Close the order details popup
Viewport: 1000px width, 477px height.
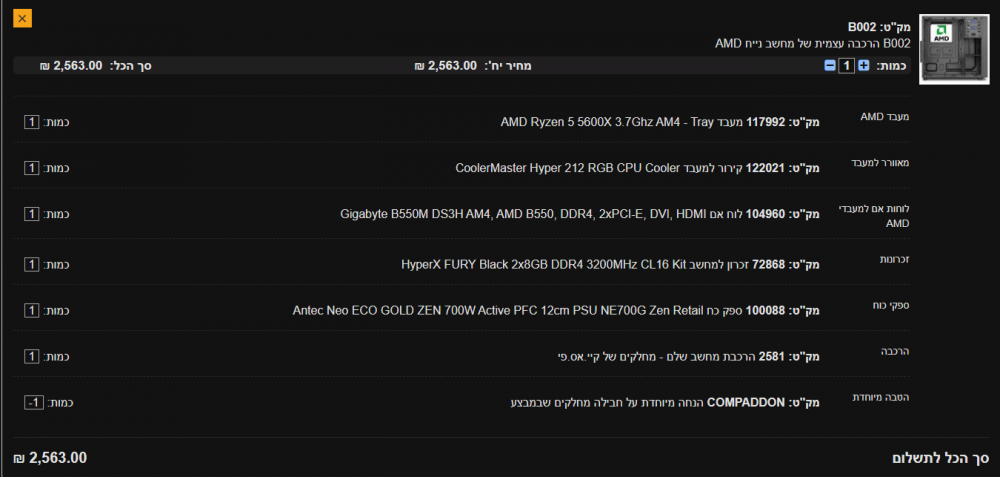[22, 18]
